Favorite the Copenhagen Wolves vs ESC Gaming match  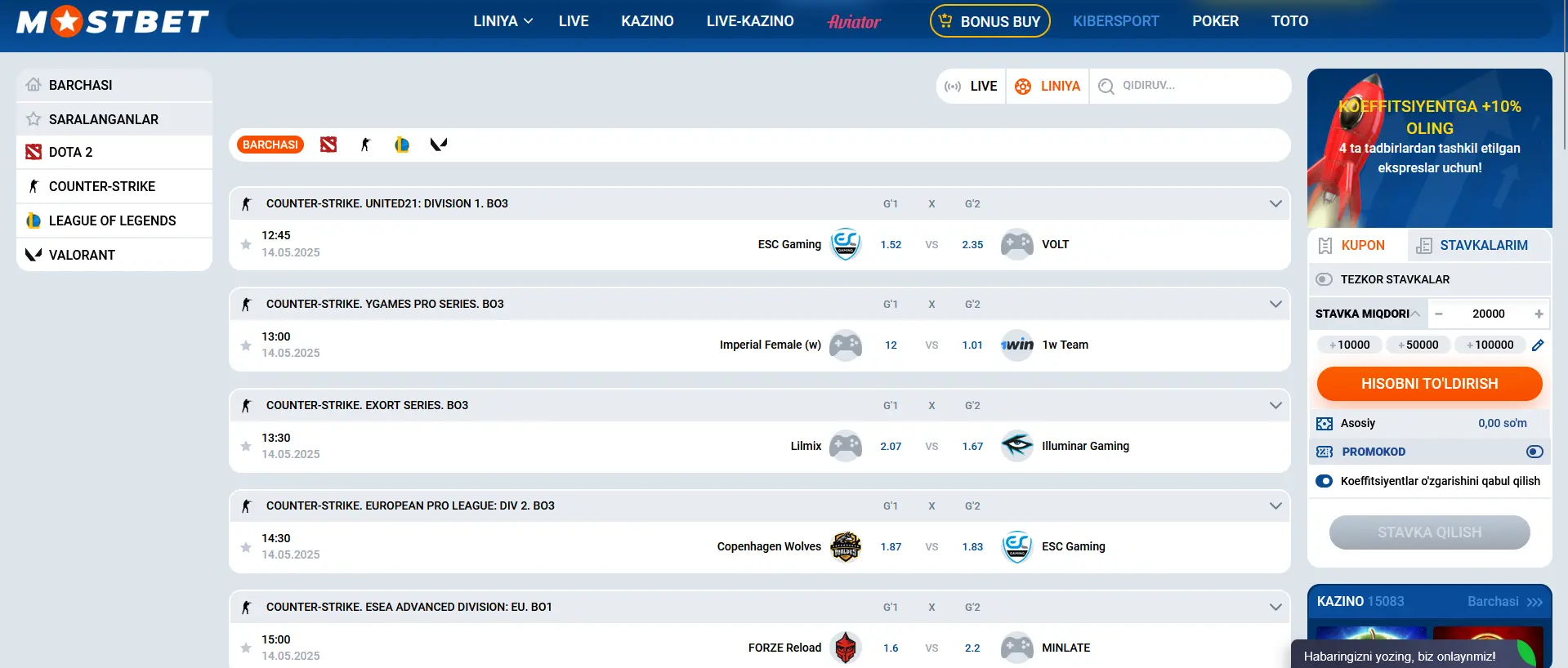coord(246,547)
